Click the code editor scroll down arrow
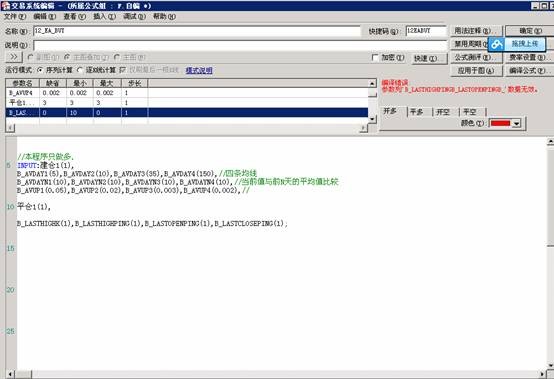The width and height of the screenshot is (554, 379). (550, 365)
